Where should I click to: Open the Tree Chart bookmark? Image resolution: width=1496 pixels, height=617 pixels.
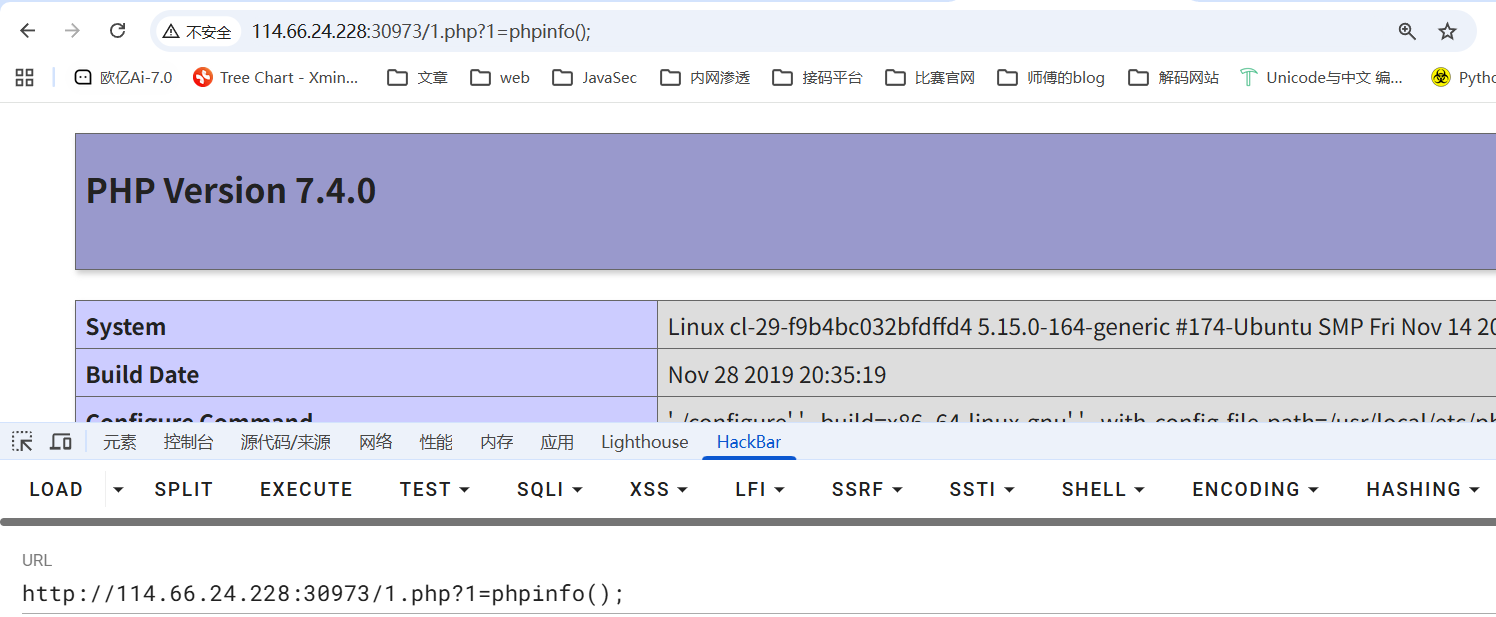[276, 77]
